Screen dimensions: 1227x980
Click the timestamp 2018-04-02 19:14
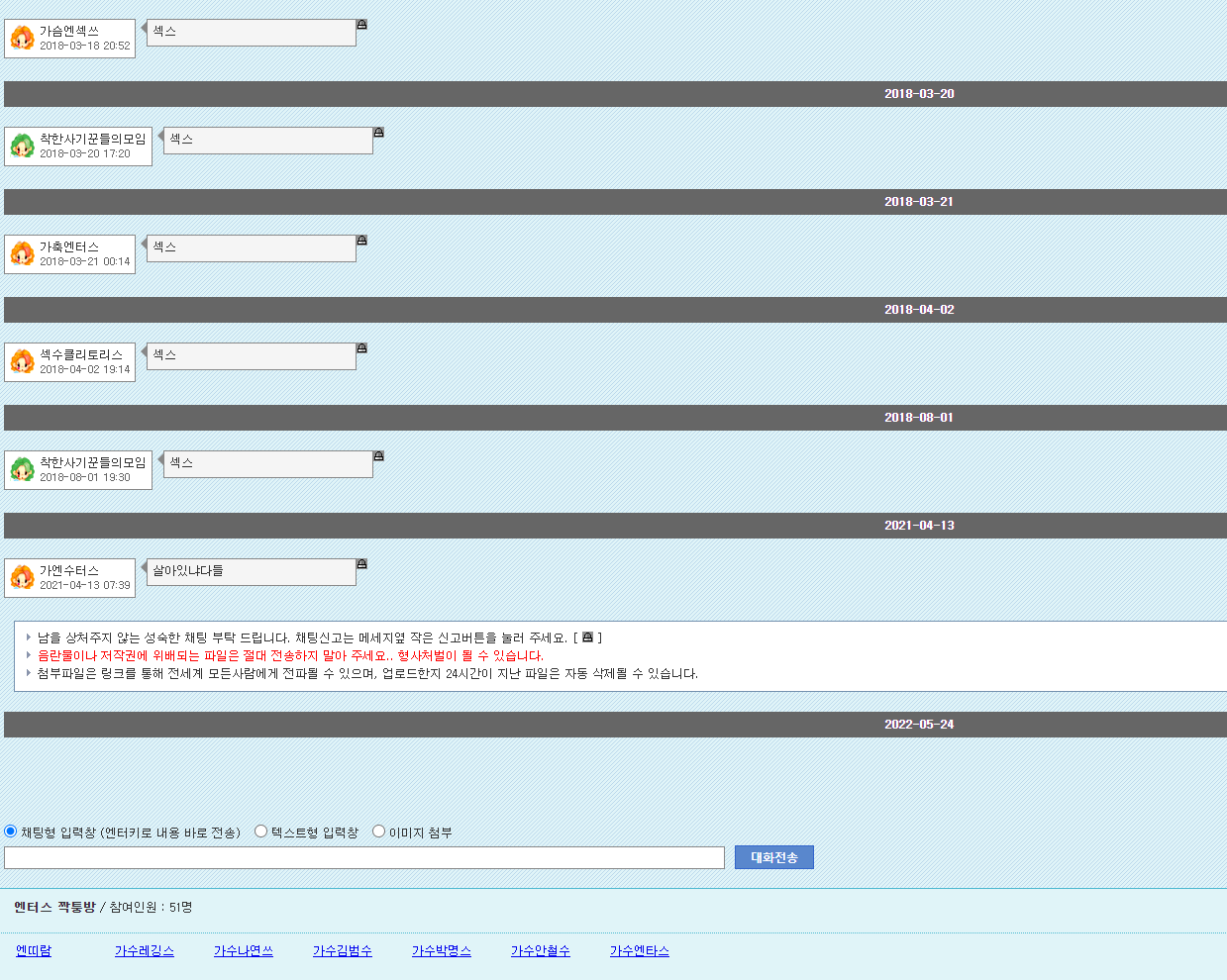click(x=85, y=369)
